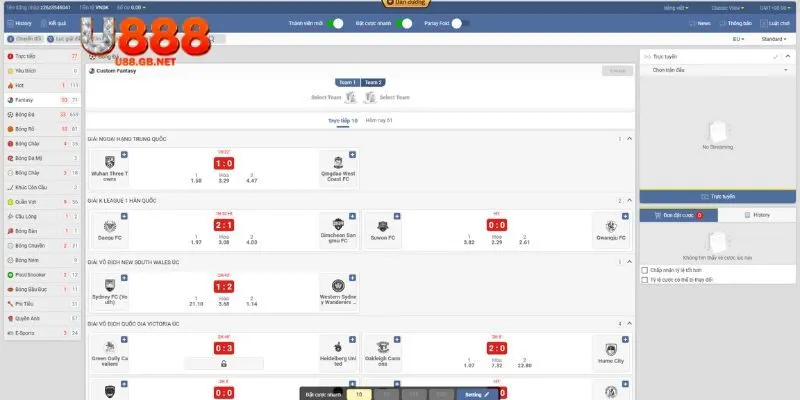Check Chấp nhận tỷ lệ tốt hơn

tap(645, 270)
